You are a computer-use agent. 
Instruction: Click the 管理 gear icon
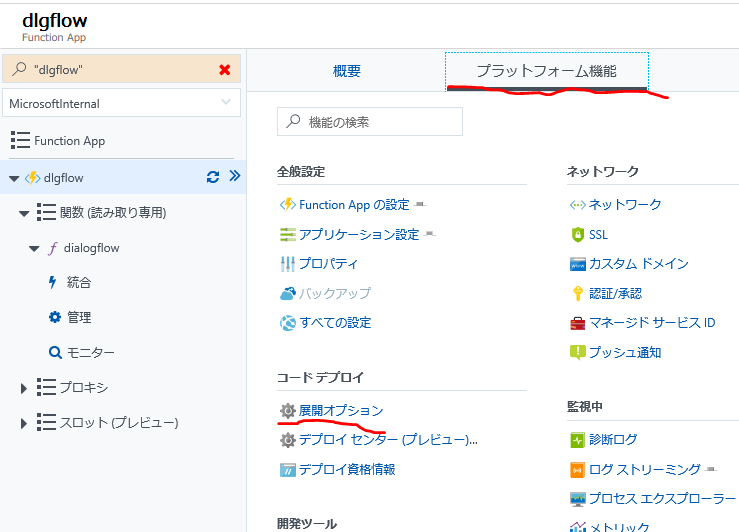point(55,317)
